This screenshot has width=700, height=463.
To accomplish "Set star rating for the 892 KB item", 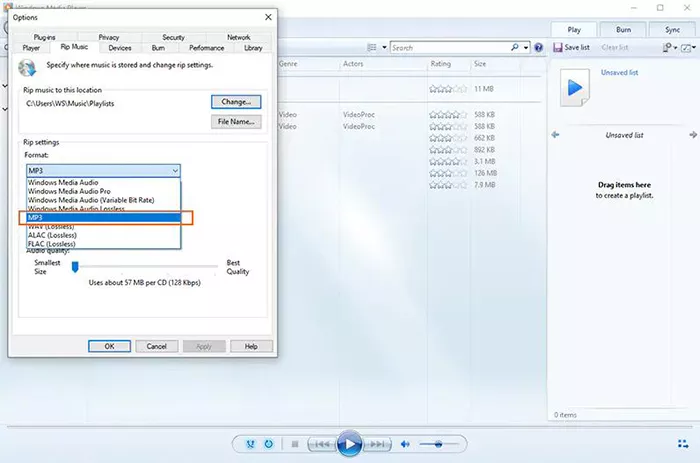I will click(x=448, y=150).
